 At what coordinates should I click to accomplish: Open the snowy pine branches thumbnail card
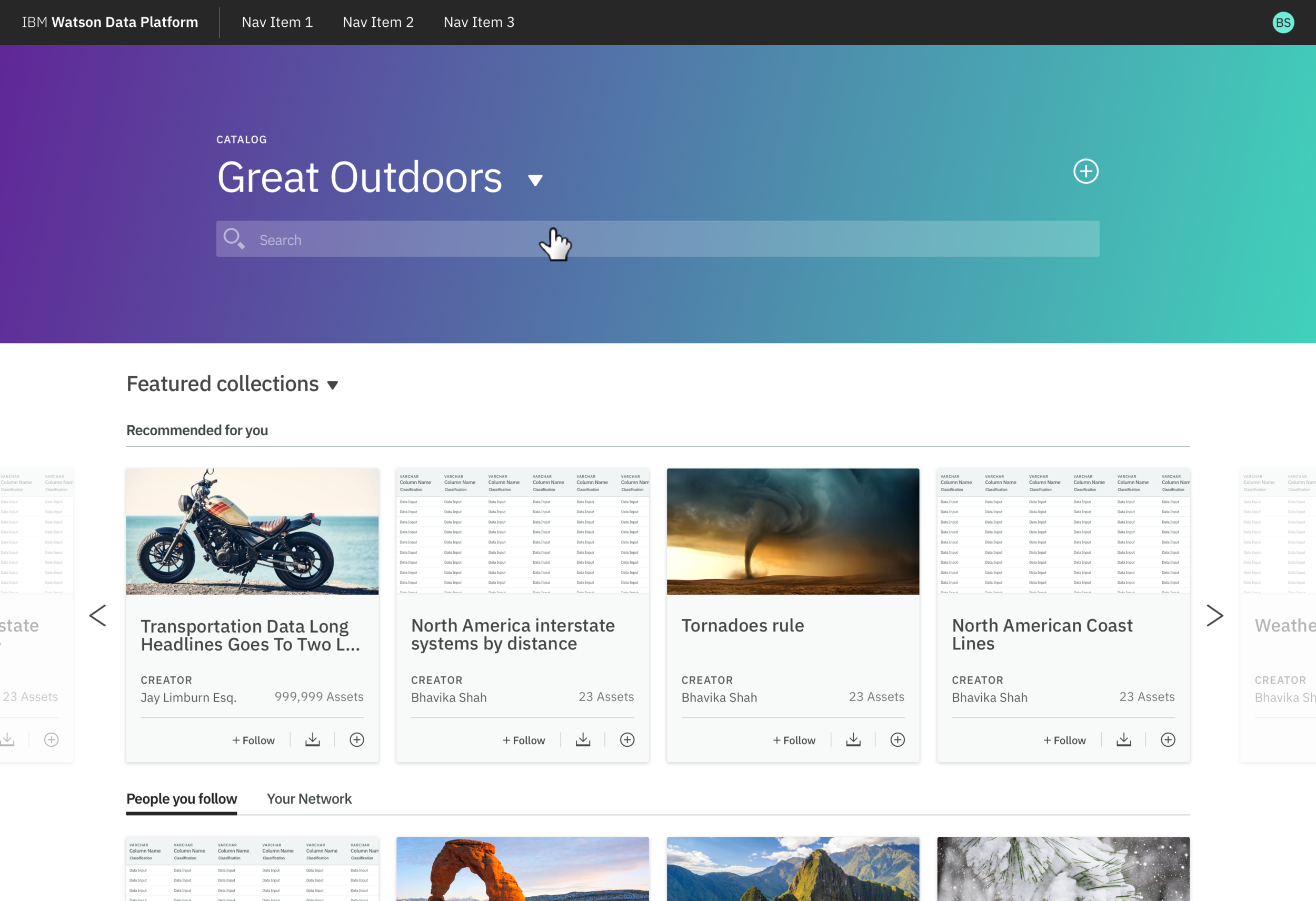point(1063,869)
